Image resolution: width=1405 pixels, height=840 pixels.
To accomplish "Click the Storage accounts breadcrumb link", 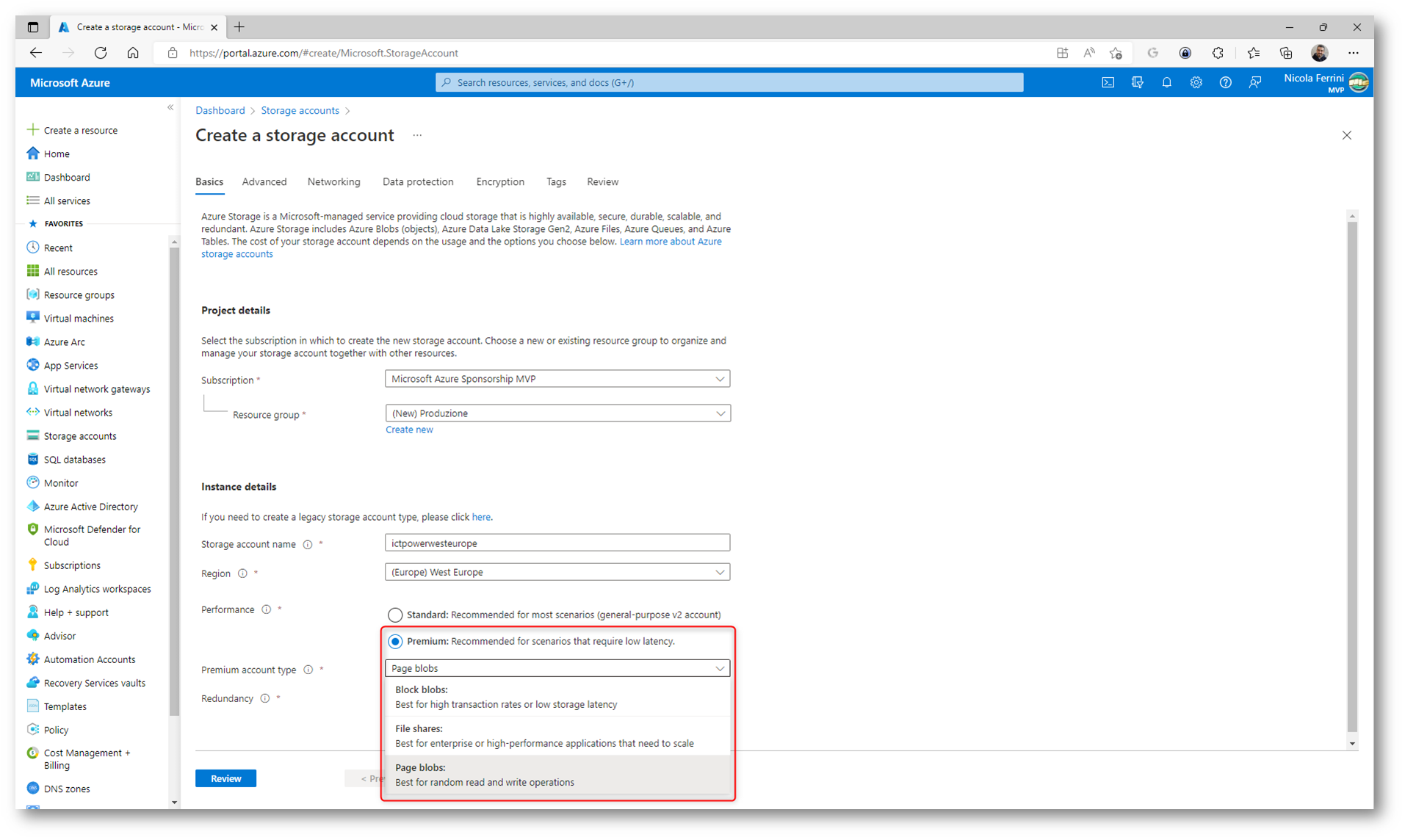I will pos(300,110).
